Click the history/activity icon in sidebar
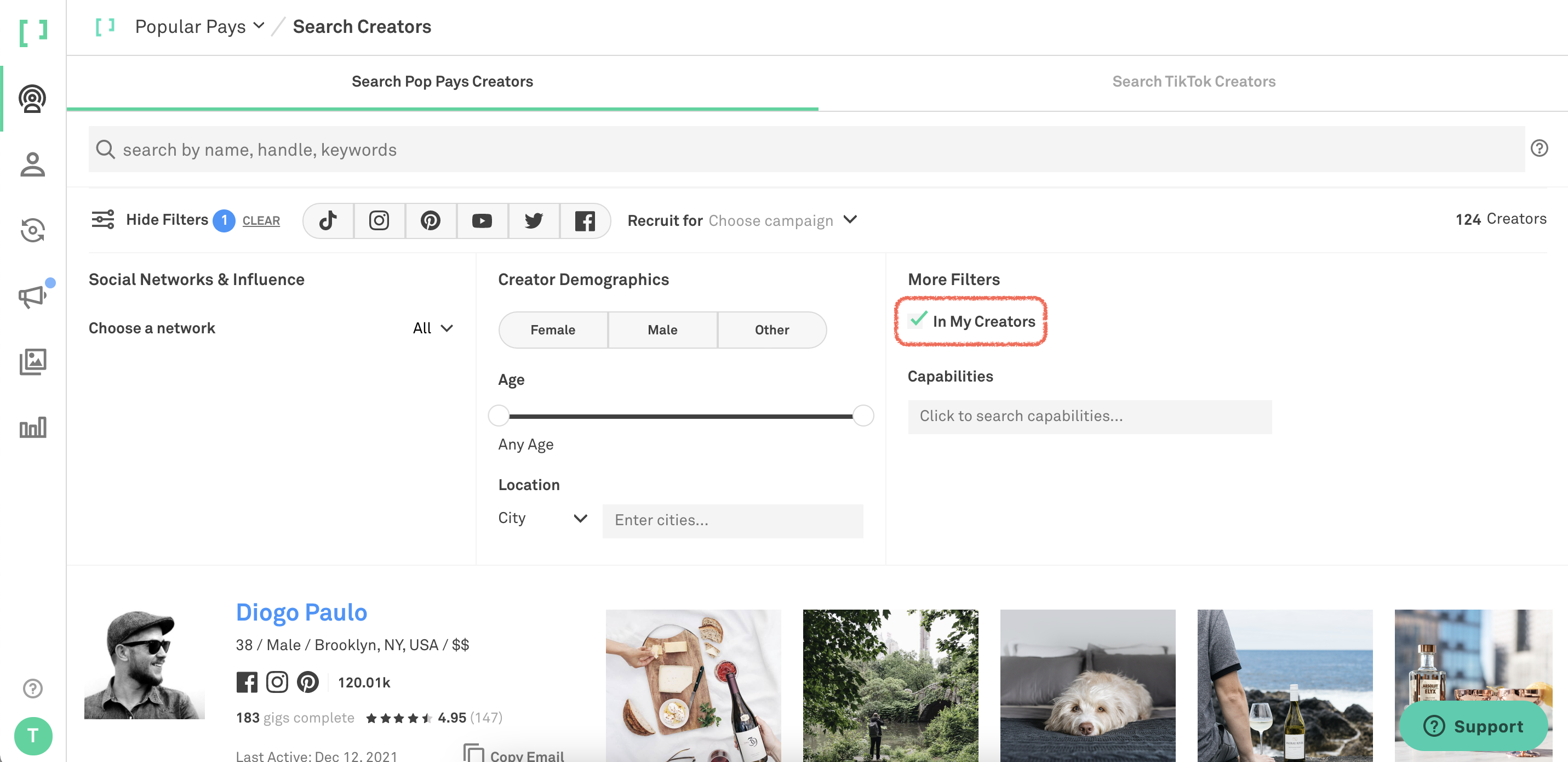This screenshot has height=762, width=1568. click(33, 231)
